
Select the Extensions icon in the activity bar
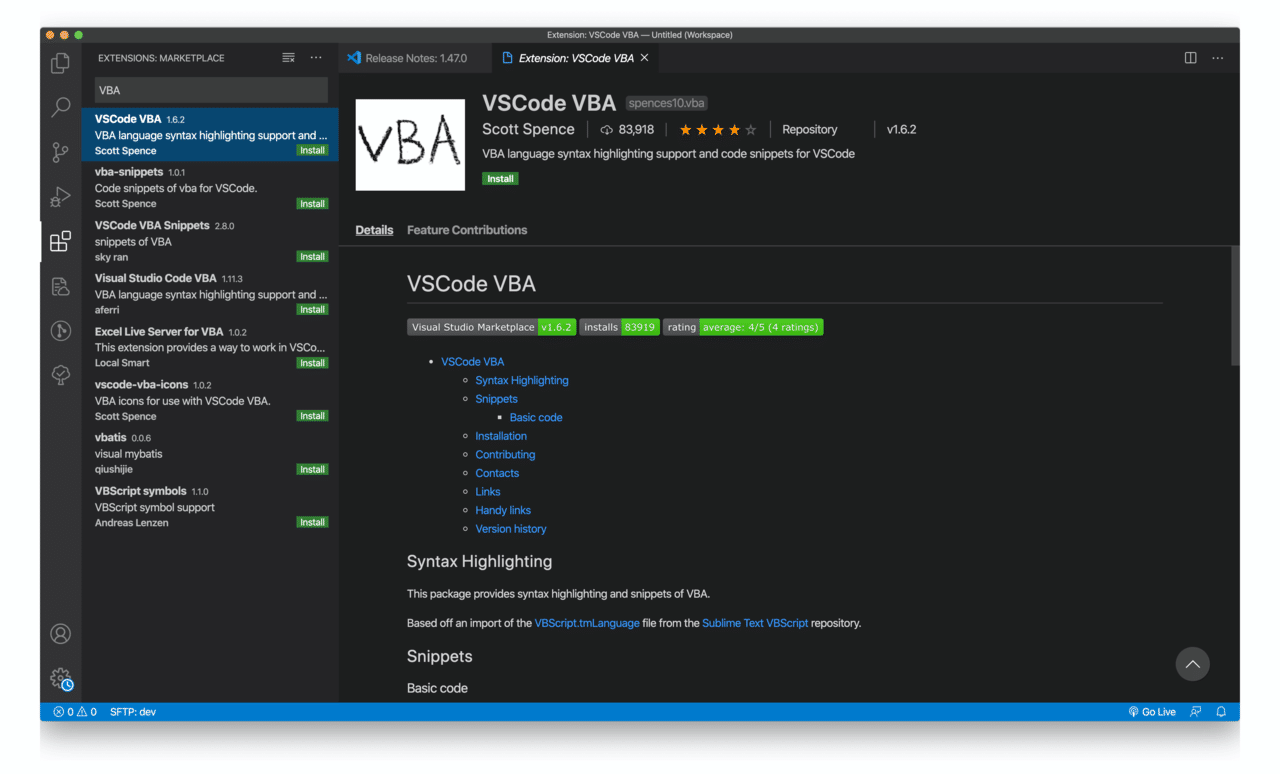[x=61, y=241]
